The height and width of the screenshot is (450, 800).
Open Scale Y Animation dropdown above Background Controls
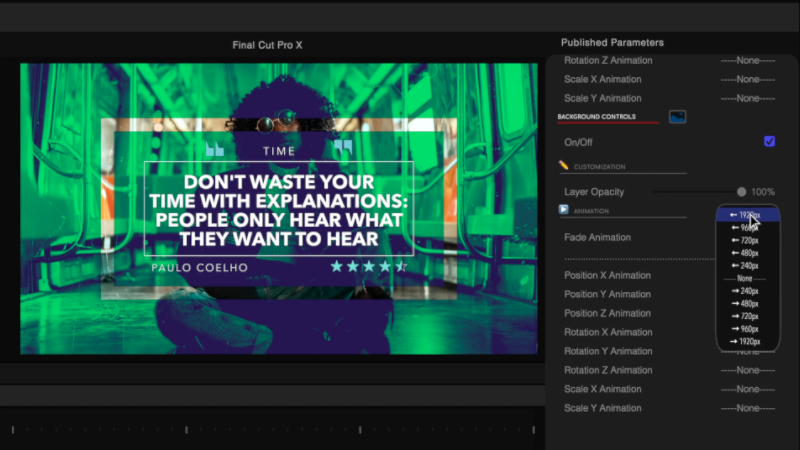point(748,98)
